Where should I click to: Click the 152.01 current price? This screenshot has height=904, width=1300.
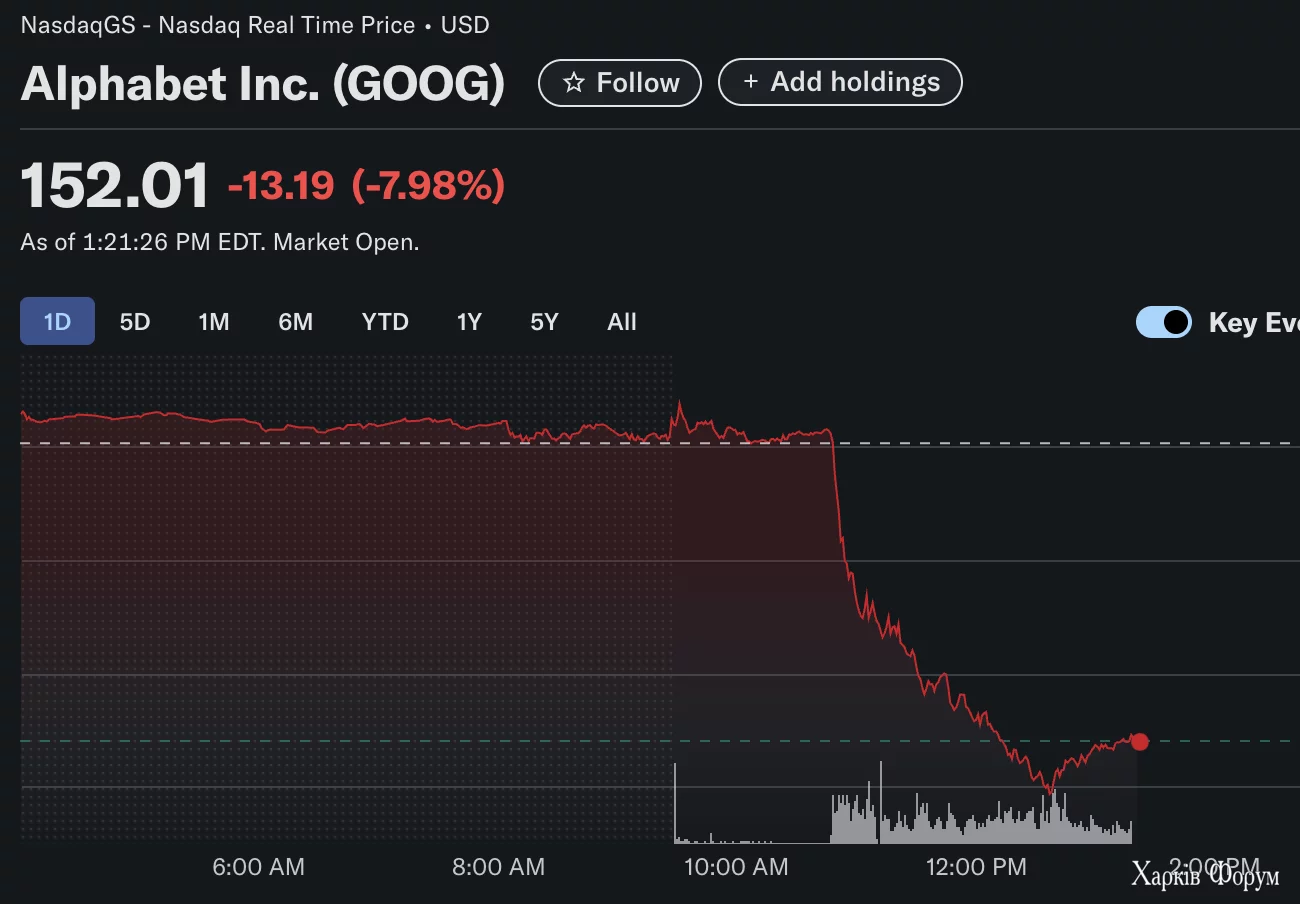pos(115,186)
